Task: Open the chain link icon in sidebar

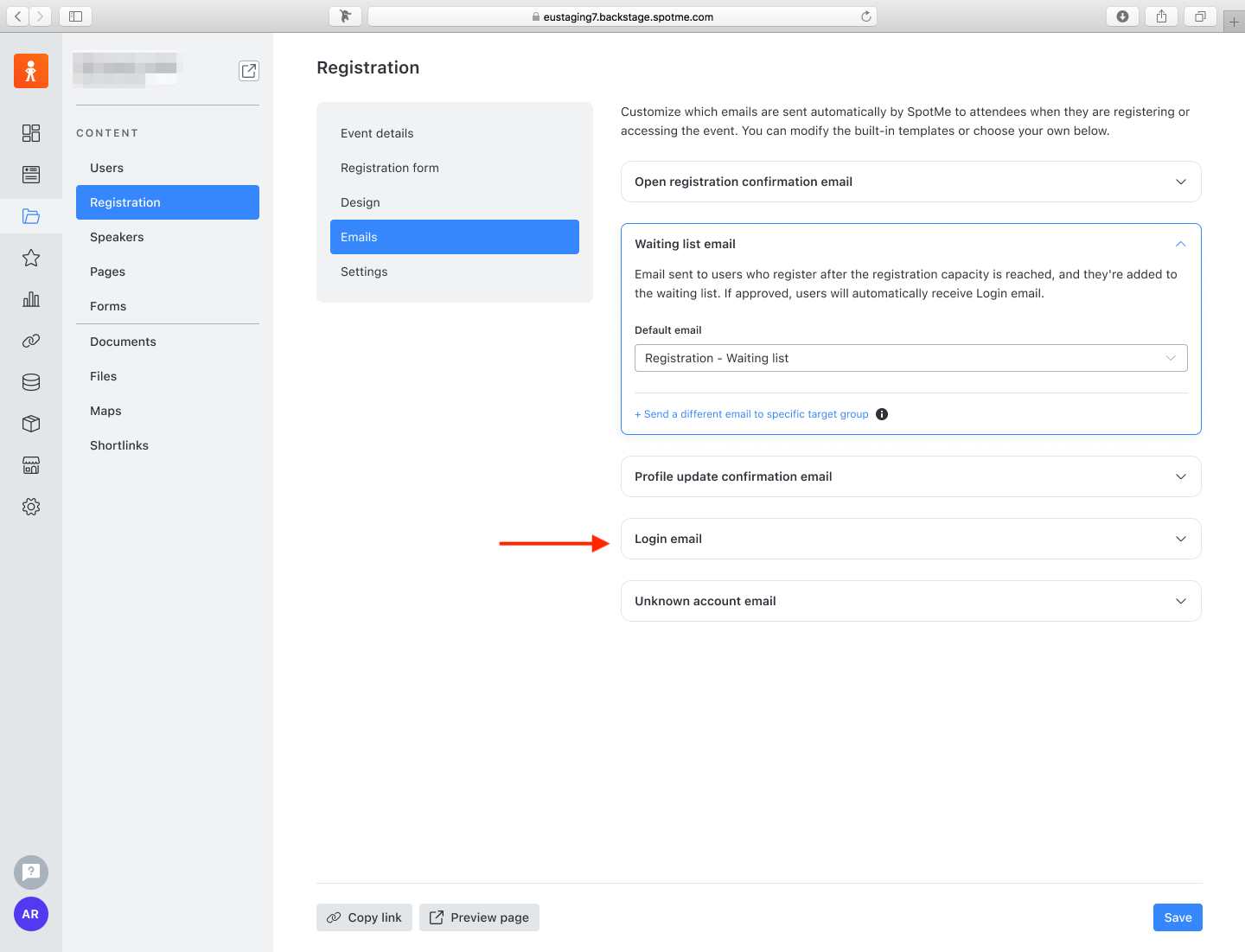Action: [x=31, y=341]
